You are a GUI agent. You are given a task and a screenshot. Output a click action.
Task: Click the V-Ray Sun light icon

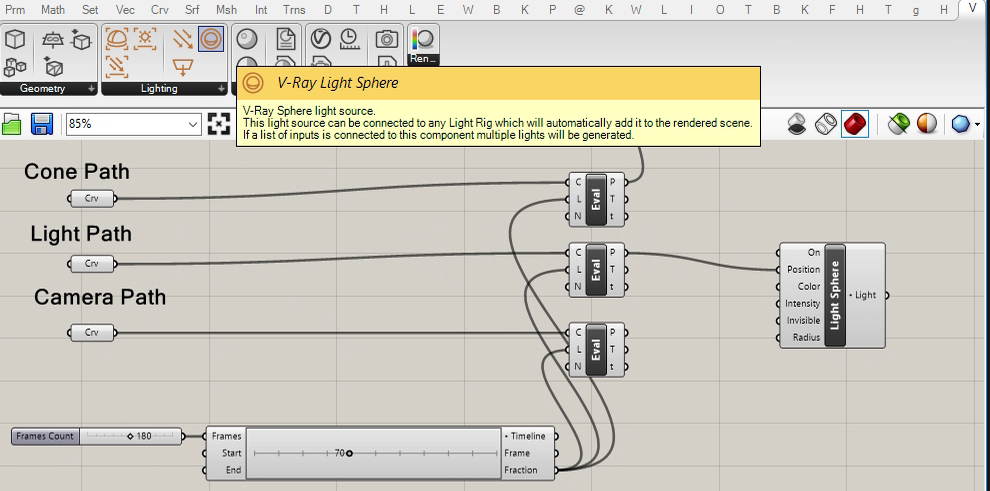tap(145, 38)
